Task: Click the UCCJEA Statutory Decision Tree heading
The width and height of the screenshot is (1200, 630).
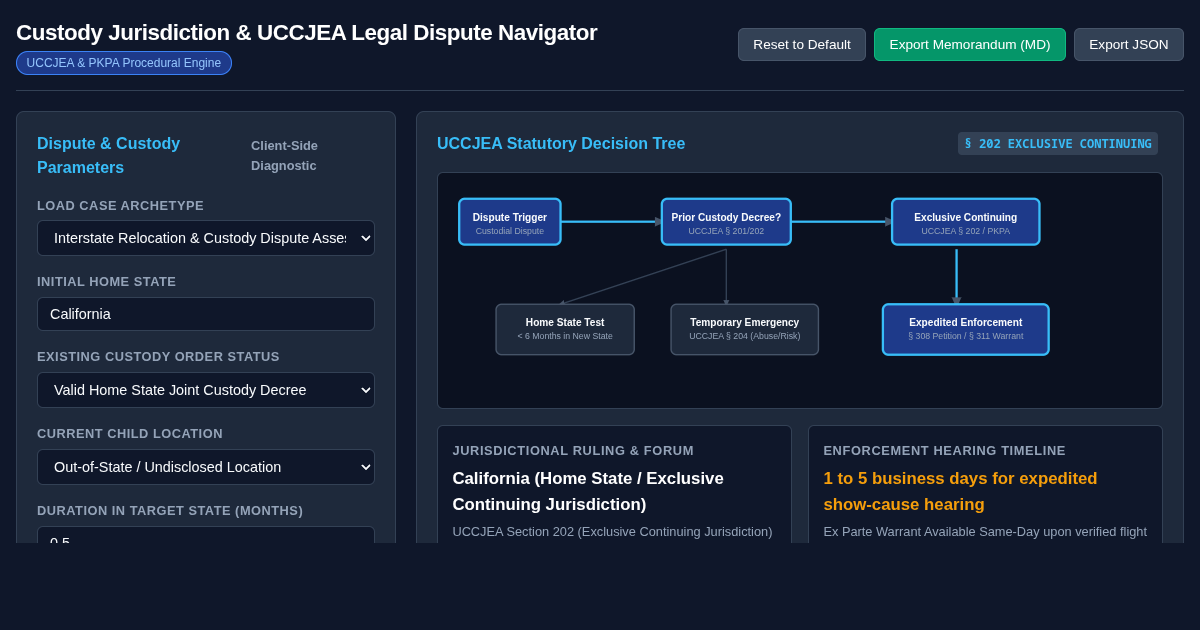Action: (561, 144)
